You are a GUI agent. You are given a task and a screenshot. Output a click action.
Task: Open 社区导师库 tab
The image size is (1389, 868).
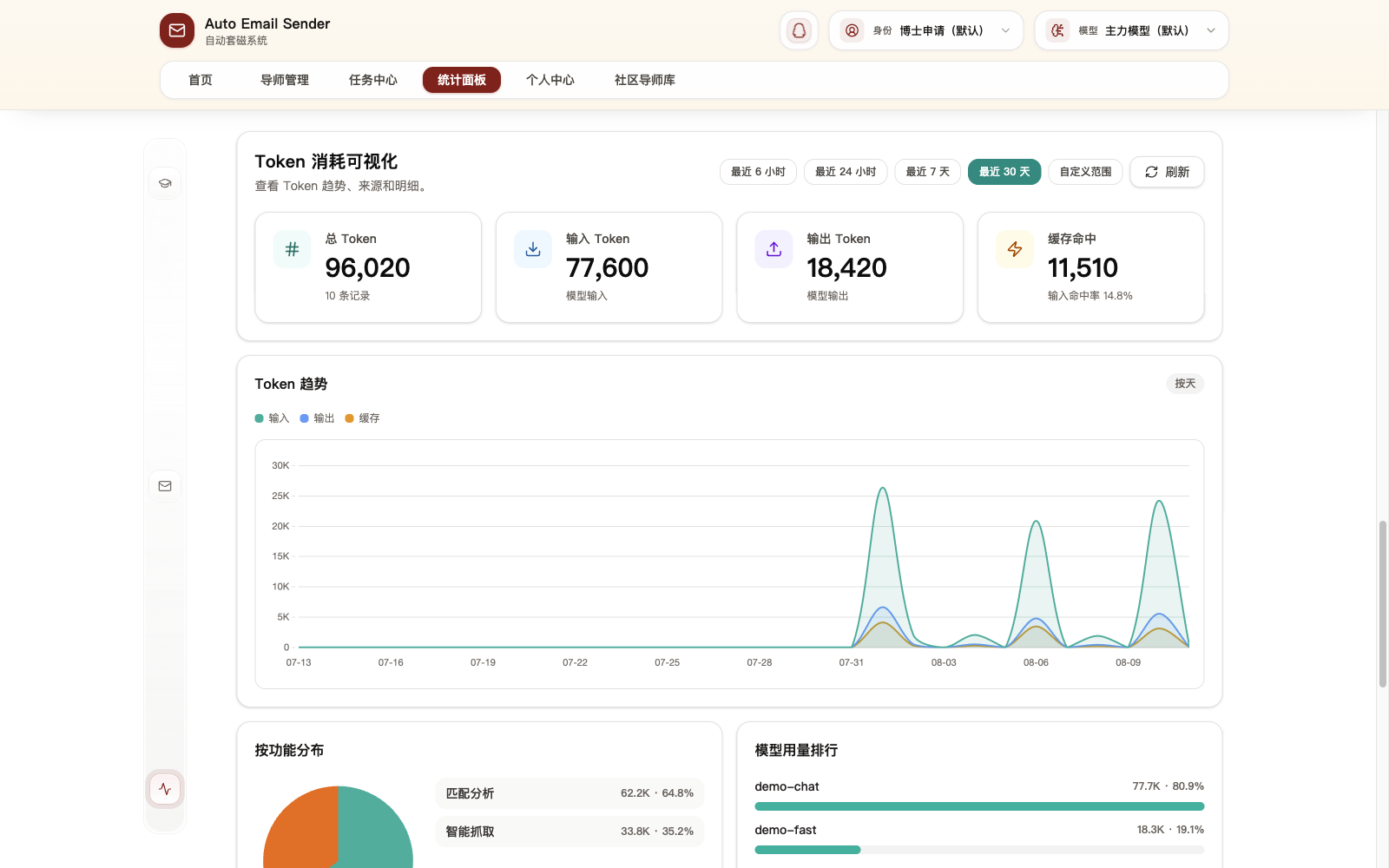[645, 80]
